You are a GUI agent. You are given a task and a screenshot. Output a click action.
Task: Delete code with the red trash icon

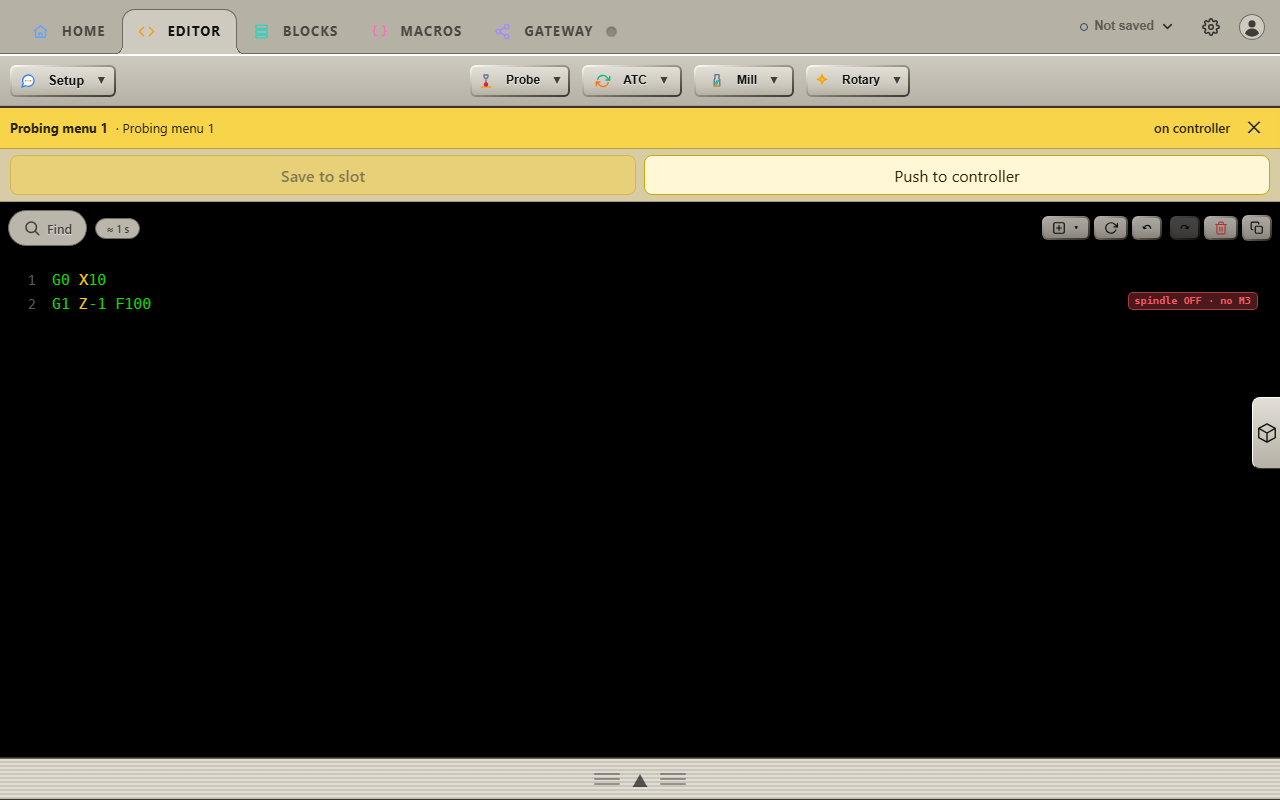(x=1221, y=228)
